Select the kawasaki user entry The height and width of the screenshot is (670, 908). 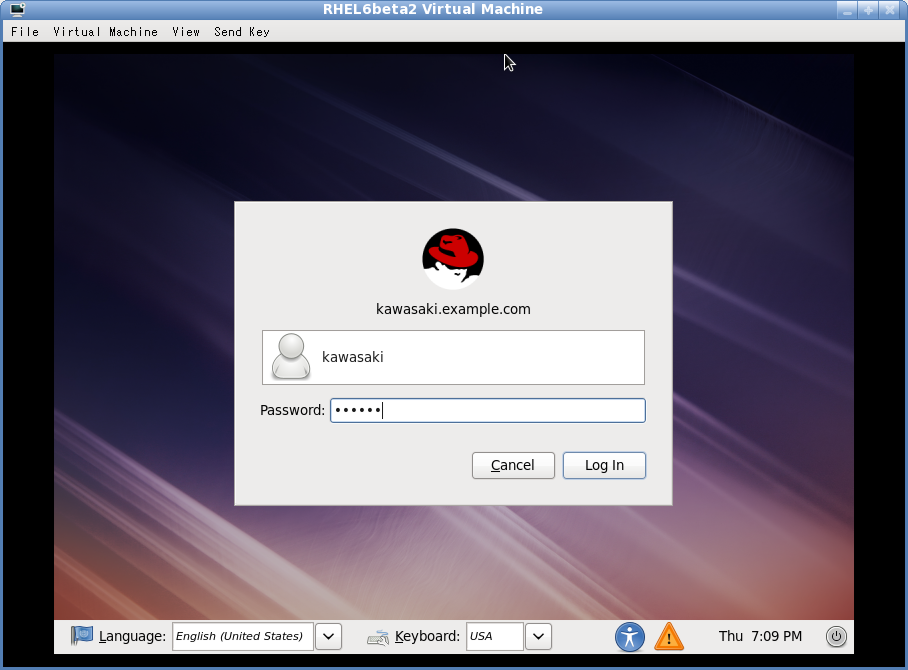453,357
